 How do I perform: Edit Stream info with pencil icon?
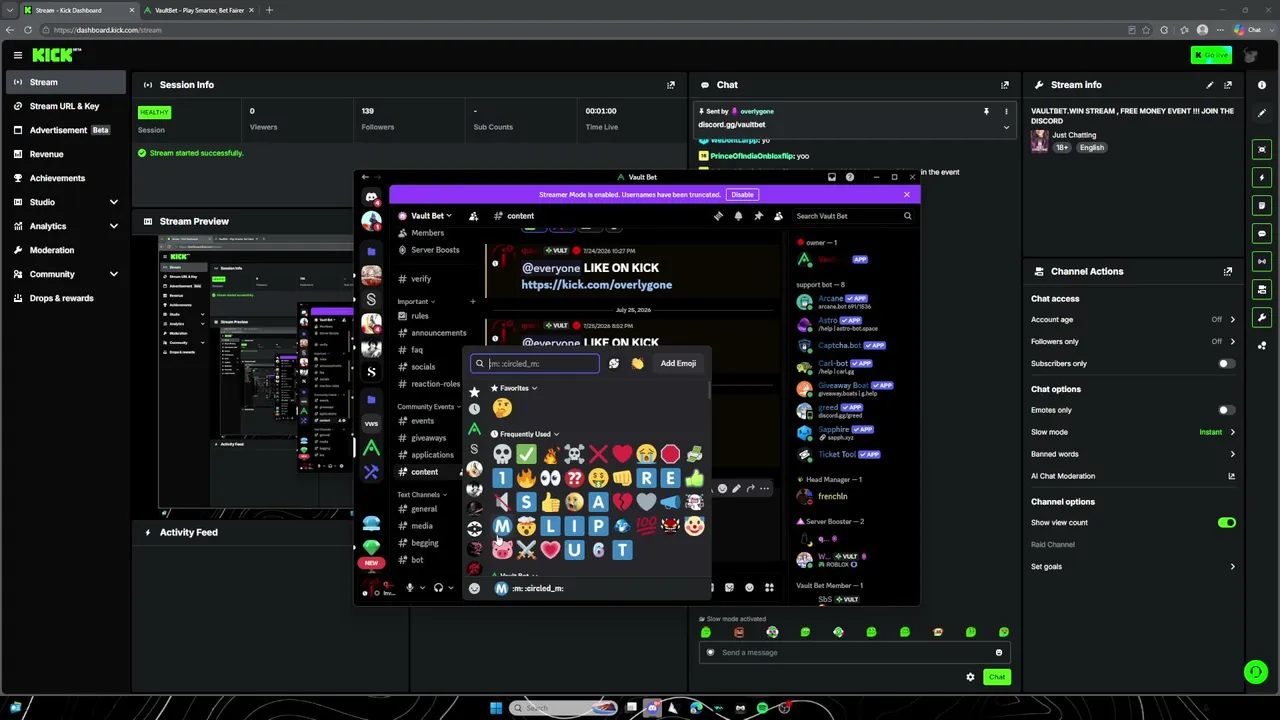coord(1210,85)
